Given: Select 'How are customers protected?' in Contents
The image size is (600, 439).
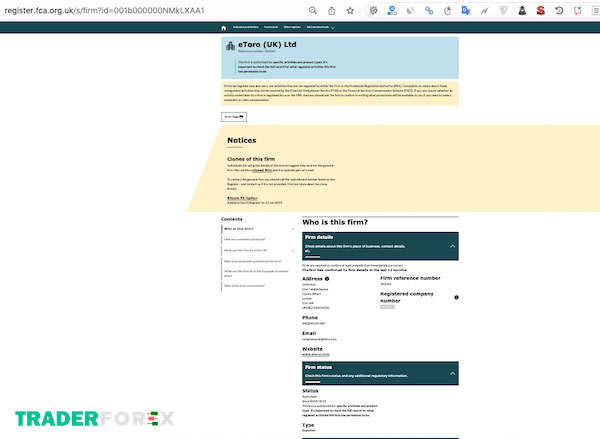Looking at the screenshot, I should [245, 240].
